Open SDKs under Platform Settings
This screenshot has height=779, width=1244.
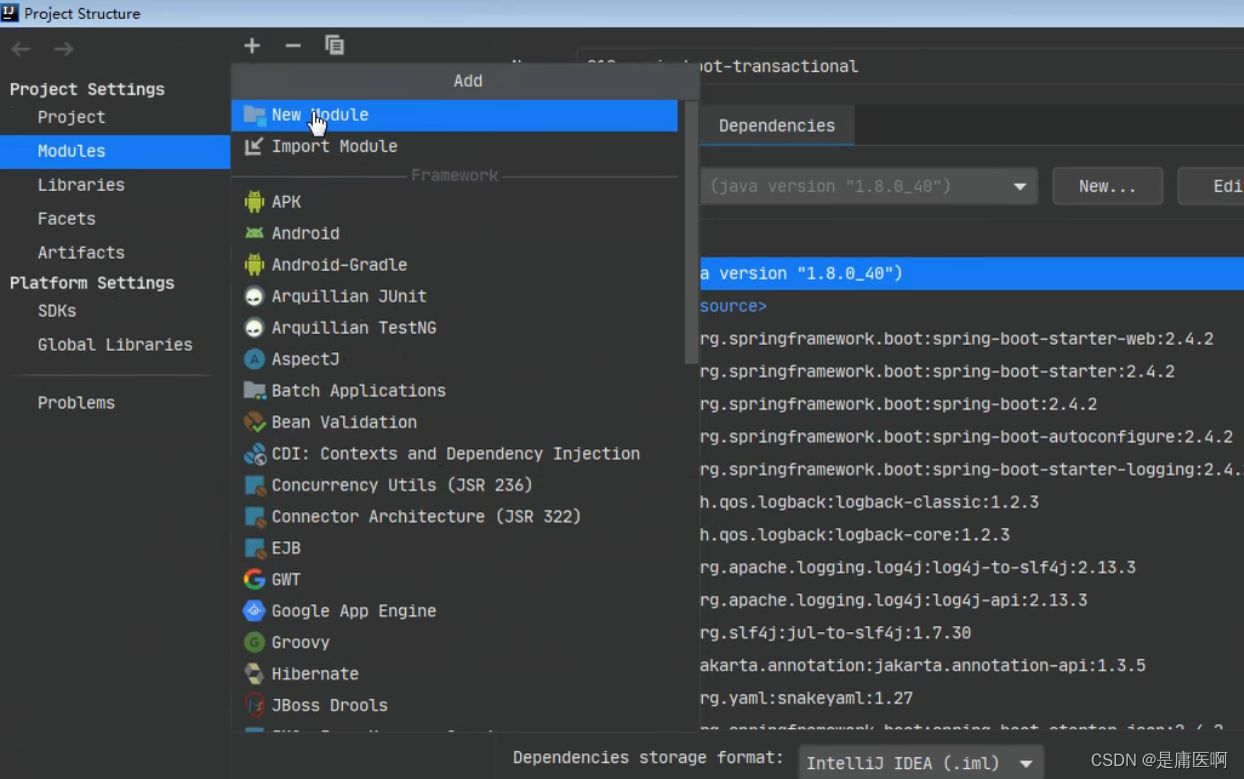click(x=57, y=311)
